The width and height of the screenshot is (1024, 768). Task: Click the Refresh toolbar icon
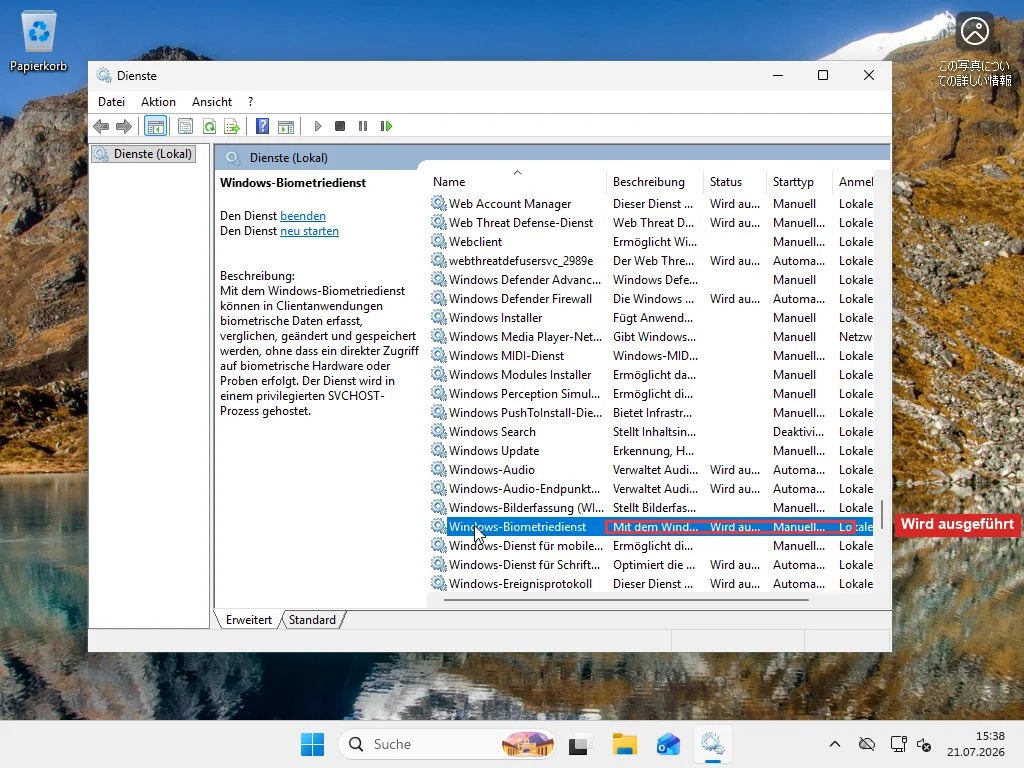coord(209,126)
